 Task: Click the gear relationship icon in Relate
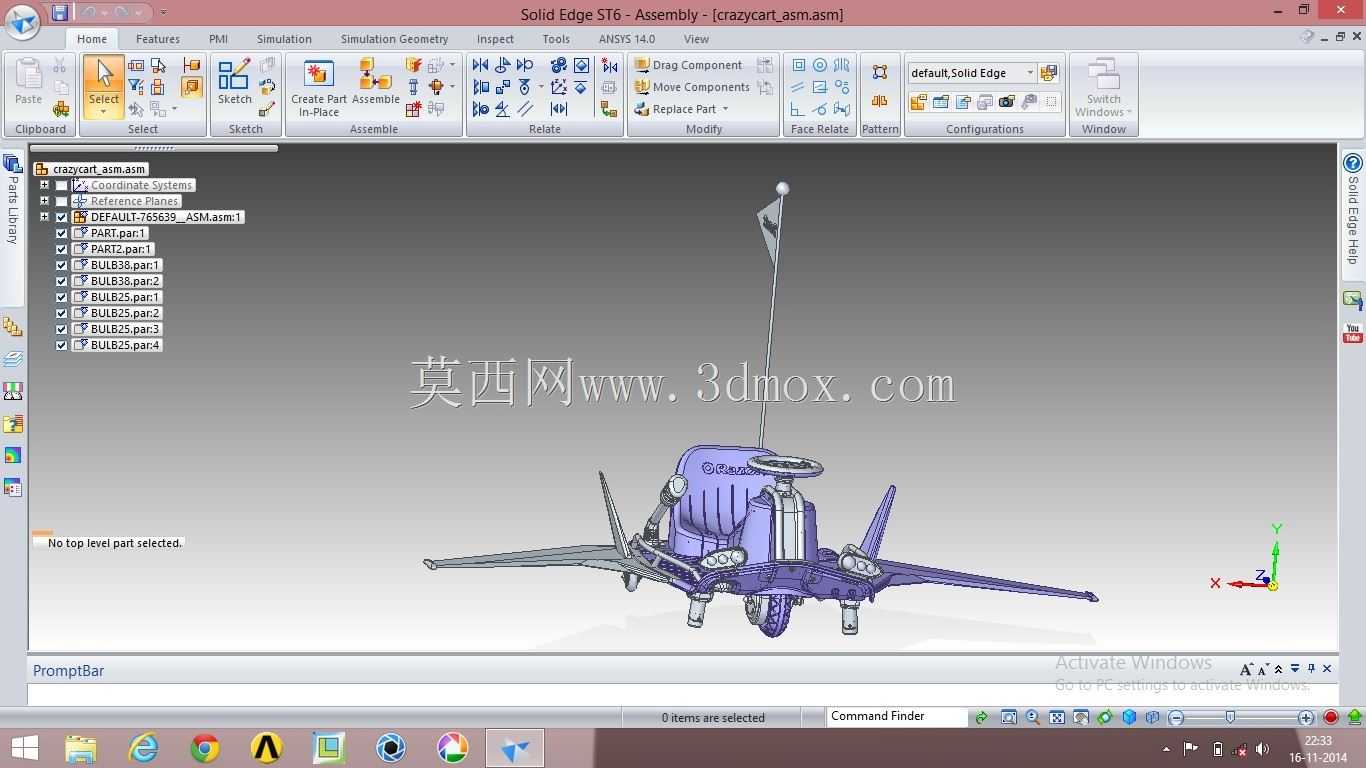[559, 65]
